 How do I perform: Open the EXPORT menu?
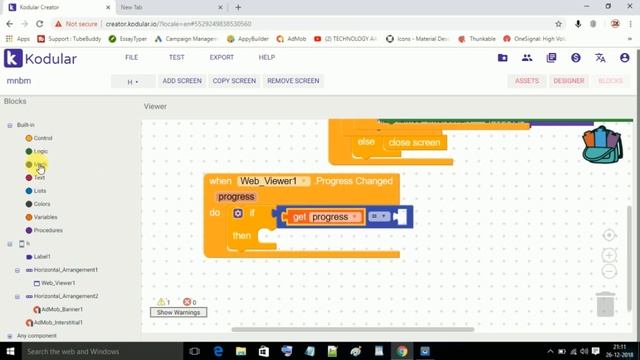tap(222, 57)
